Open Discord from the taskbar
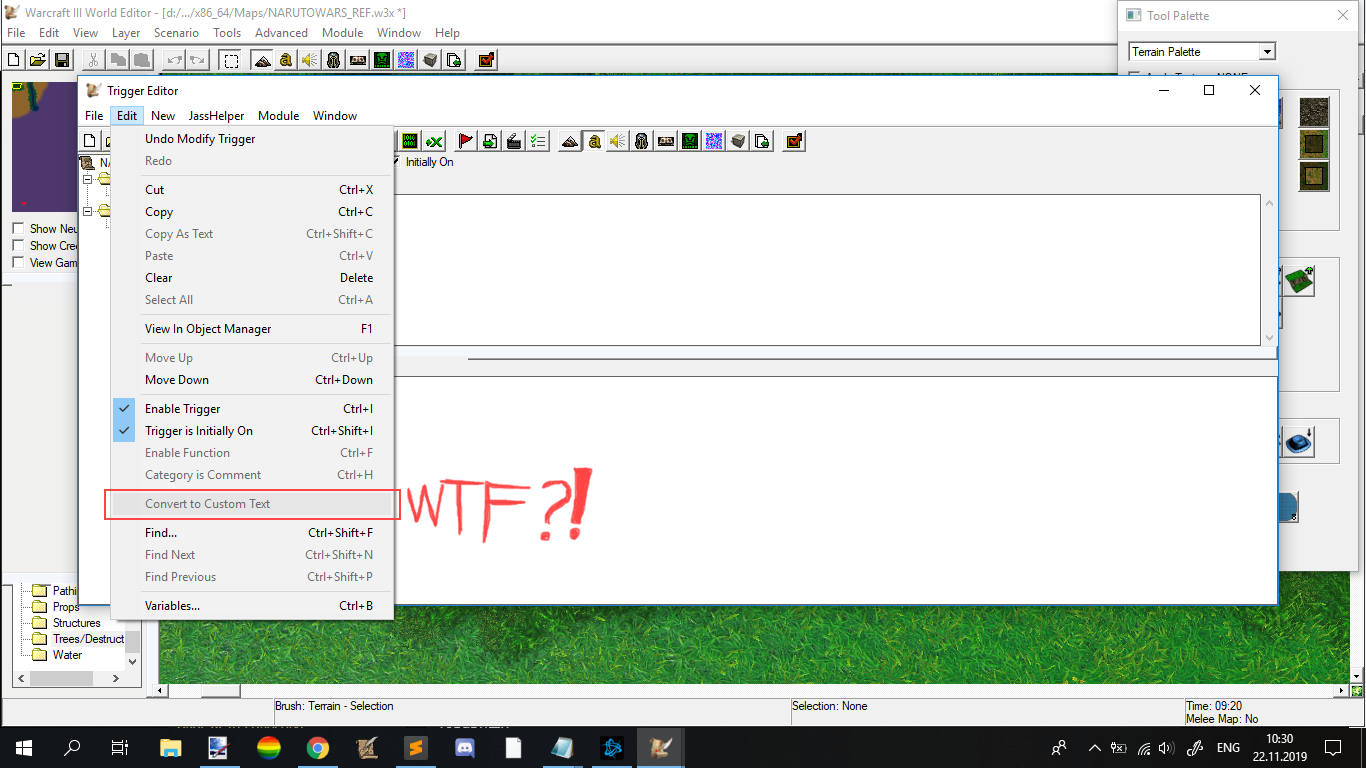This screenshot has width=1366, height=768. 465,747
